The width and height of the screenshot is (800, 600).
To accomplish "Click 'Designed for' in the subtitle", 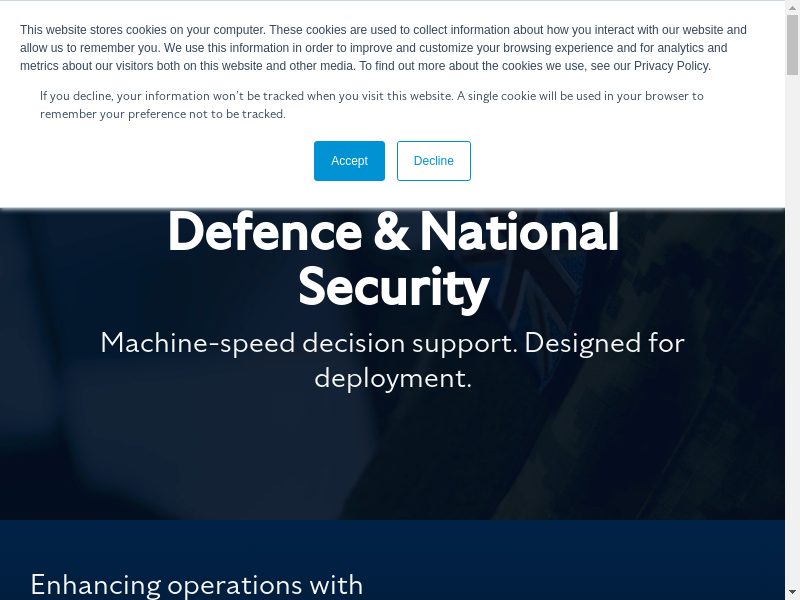I will tap(604, 343).
